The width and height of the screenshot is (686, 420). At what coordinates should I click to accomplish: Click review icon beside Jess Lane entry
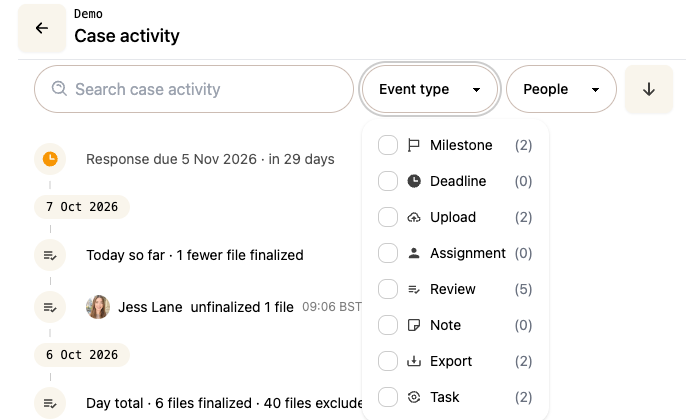[x=50, y=307]
